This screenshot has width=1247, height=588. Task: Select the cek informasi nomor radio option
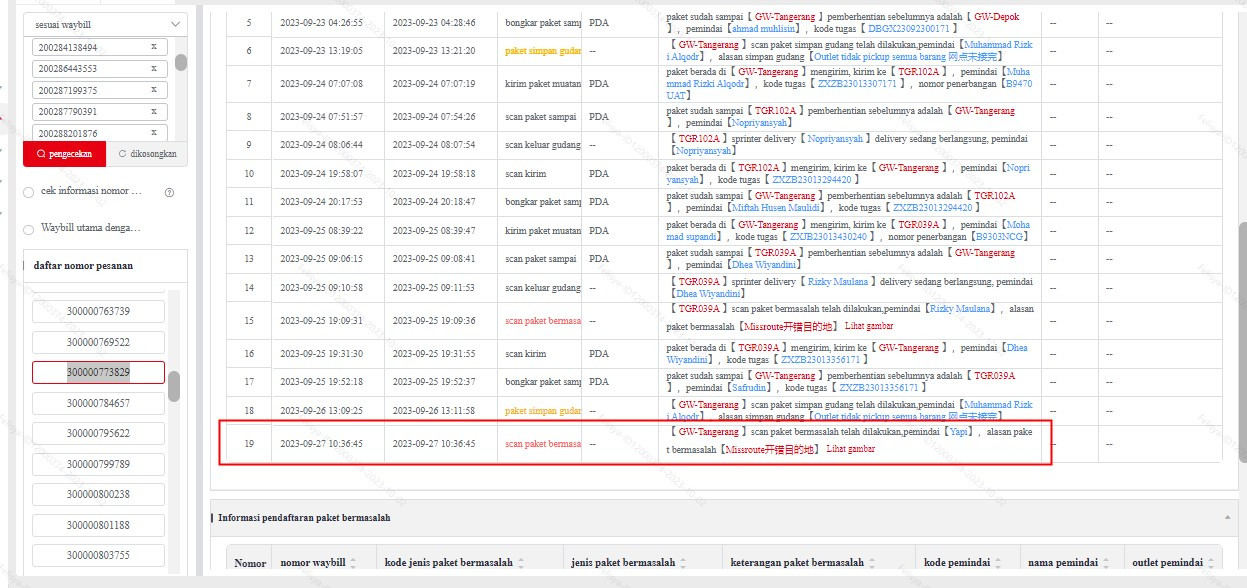[28, 191]
